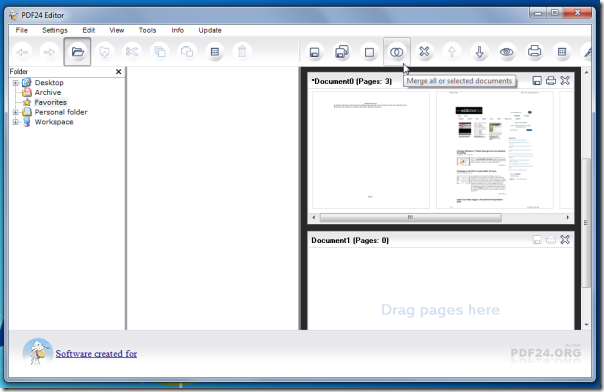Click the printer icon in main toolbar

534,51
